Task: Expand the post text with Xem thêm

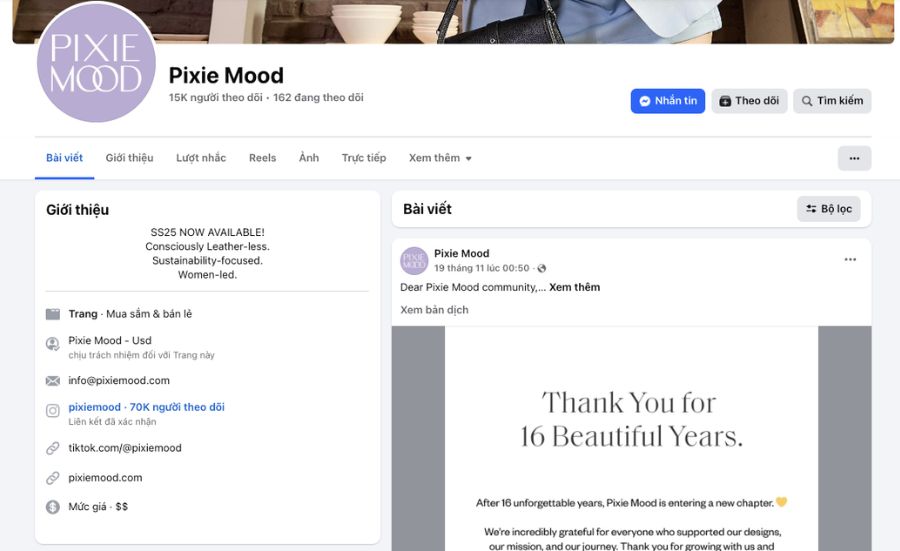Action: pos(575,287)
